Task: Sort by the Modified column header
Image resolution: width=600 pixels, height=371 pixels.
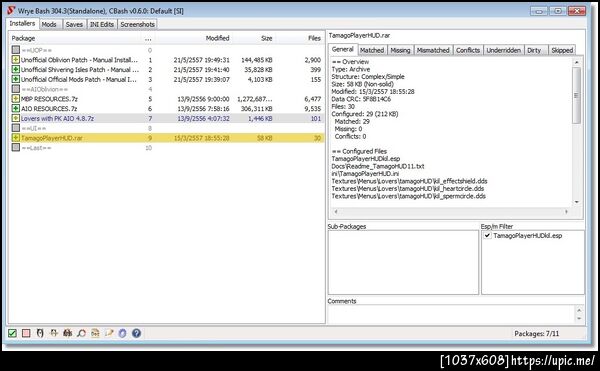Action: [193, 38]
